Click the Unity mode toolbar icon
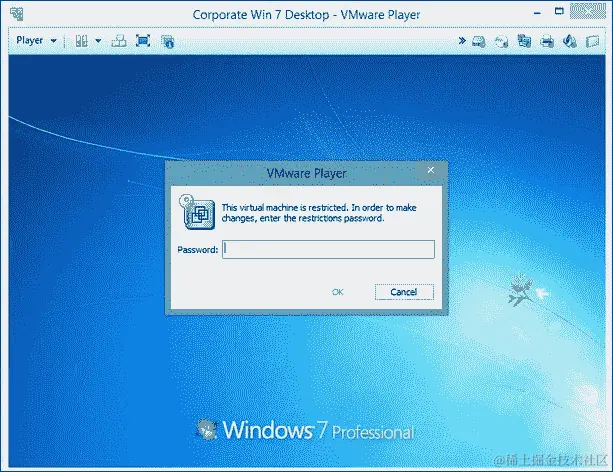 click(167, 41)
